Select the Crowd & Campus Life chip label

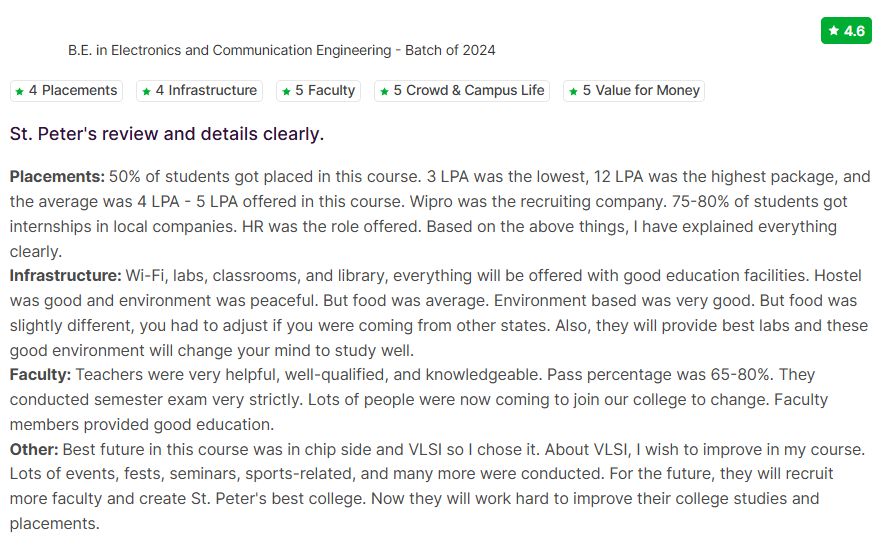[x=469, y=90]
